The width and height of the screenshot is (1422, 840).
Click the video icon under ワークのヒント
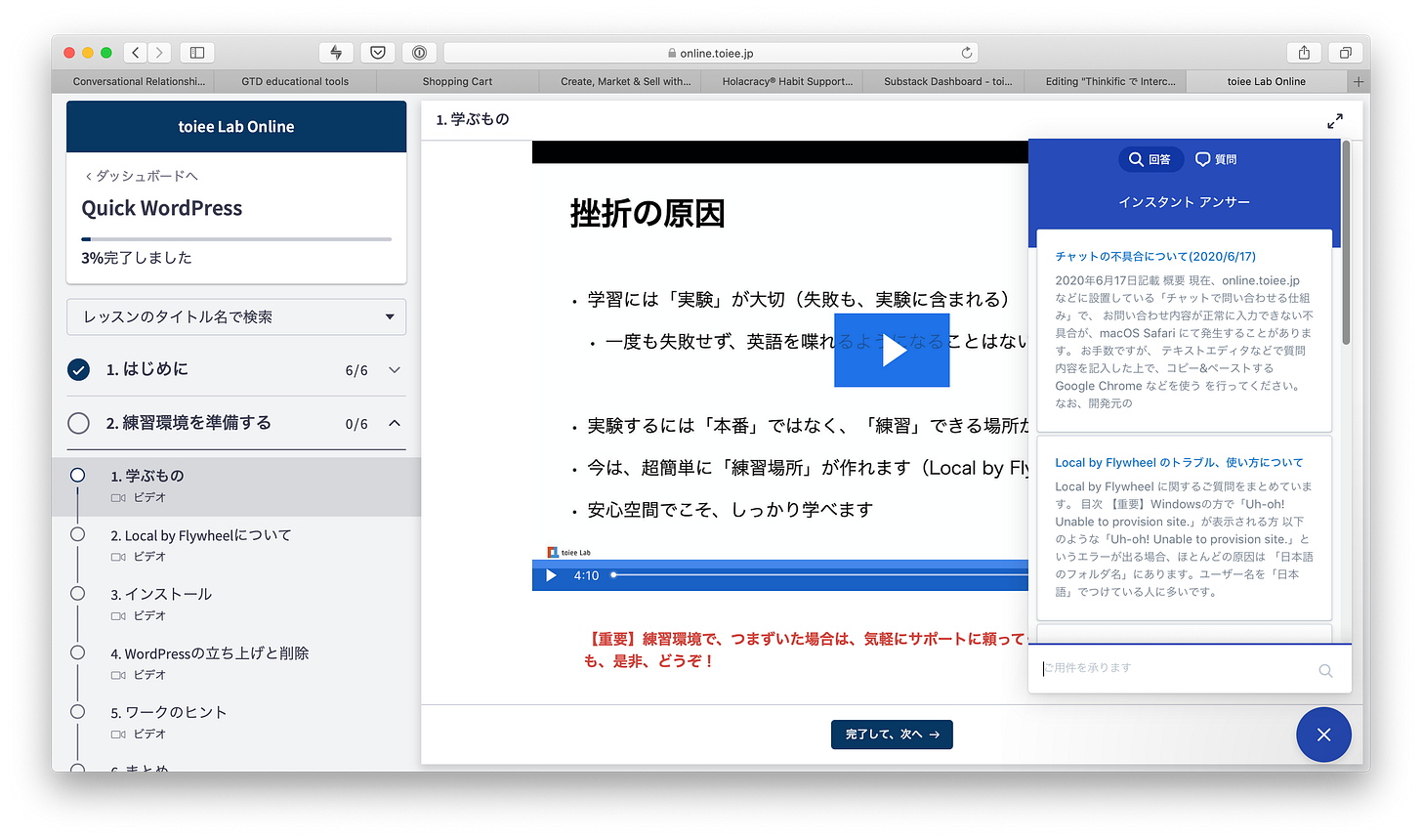(118, 735)
